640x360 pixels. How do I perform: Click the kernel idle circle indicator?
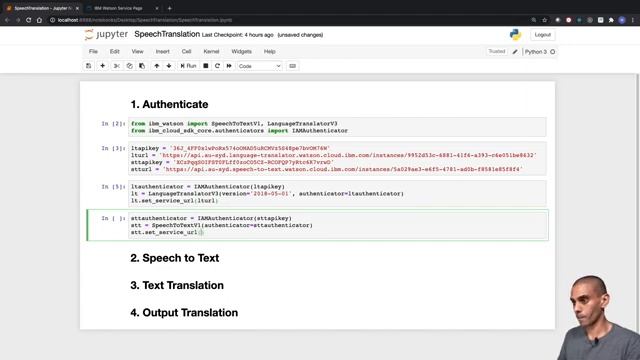pyautogui.click(x=553, y=52)
